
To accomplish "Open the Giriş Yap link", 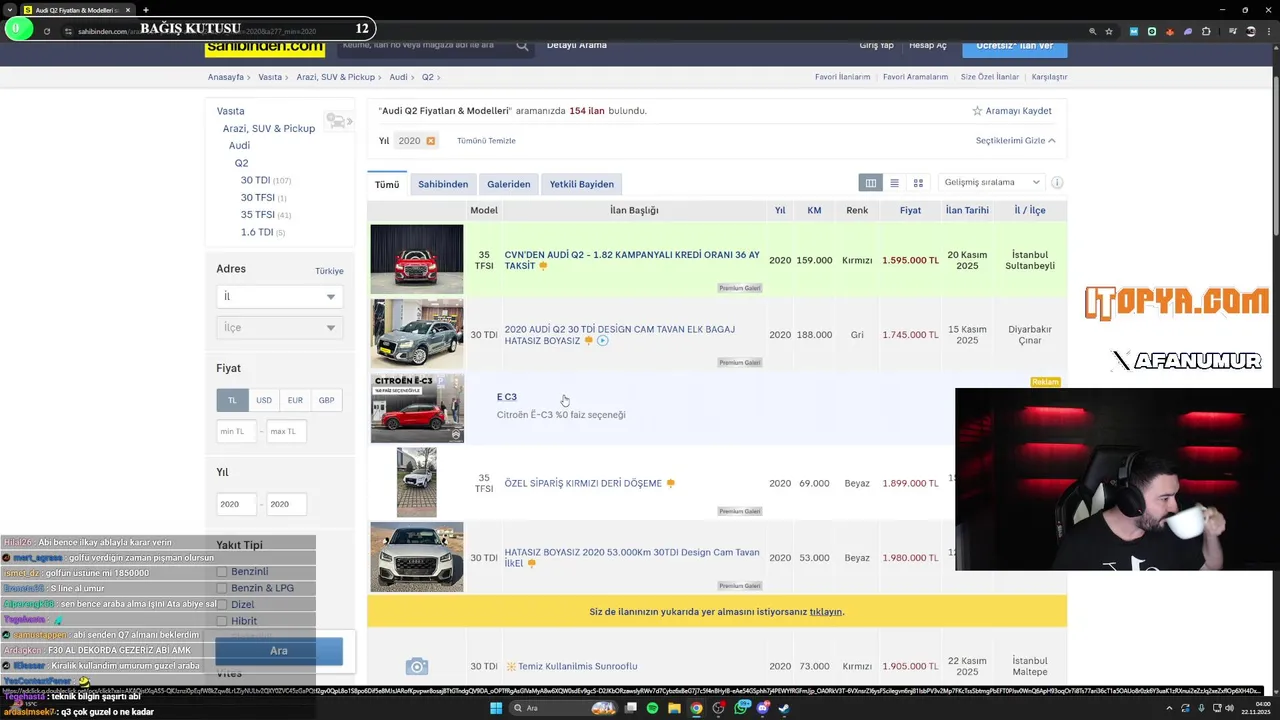I will coord(876,46).
